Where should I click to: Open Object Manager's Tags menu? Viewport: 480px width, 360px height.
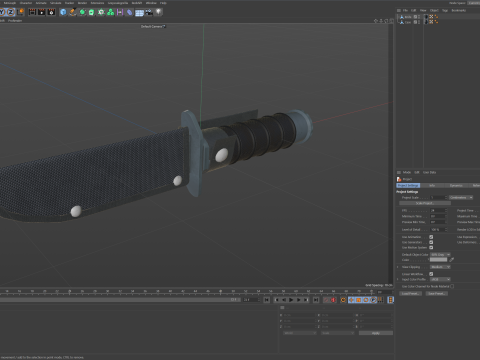click(x=445, y=10)
